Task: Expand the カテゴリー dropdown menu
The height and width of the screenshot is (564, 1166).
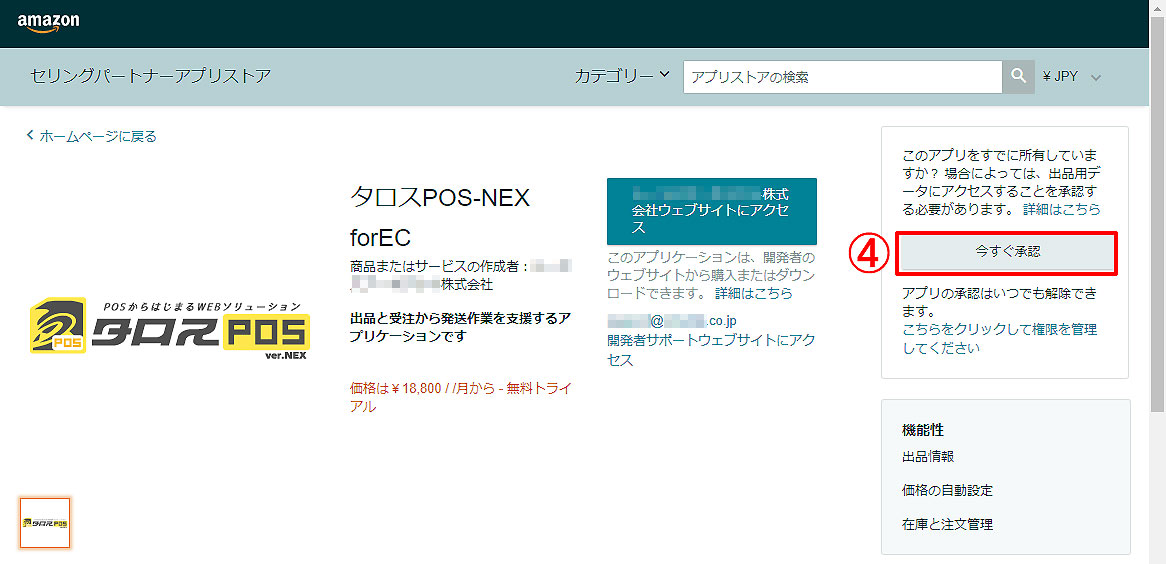Action: point(621,76)
